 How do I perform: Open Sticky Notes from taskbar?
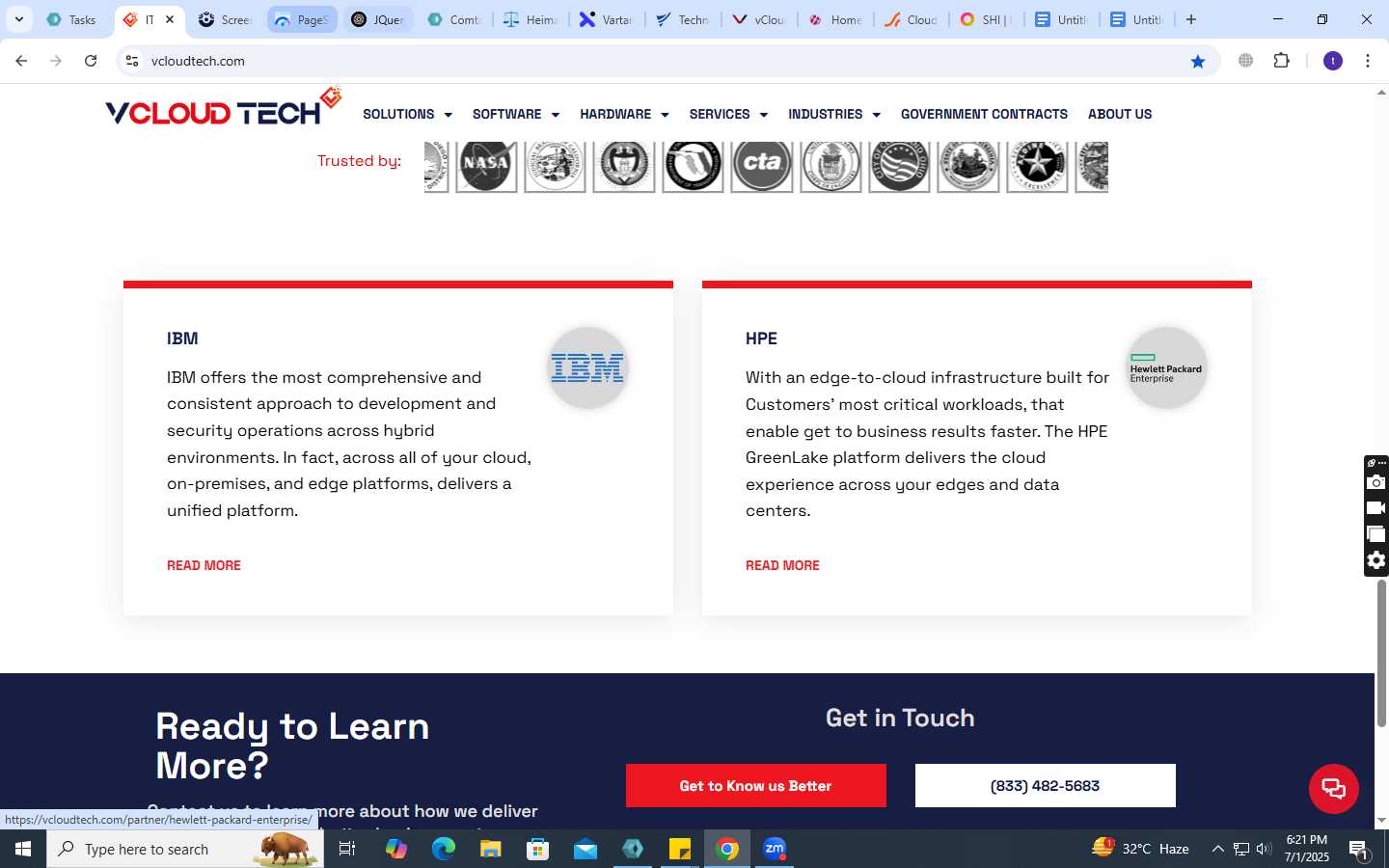click(x=680, y=849)
